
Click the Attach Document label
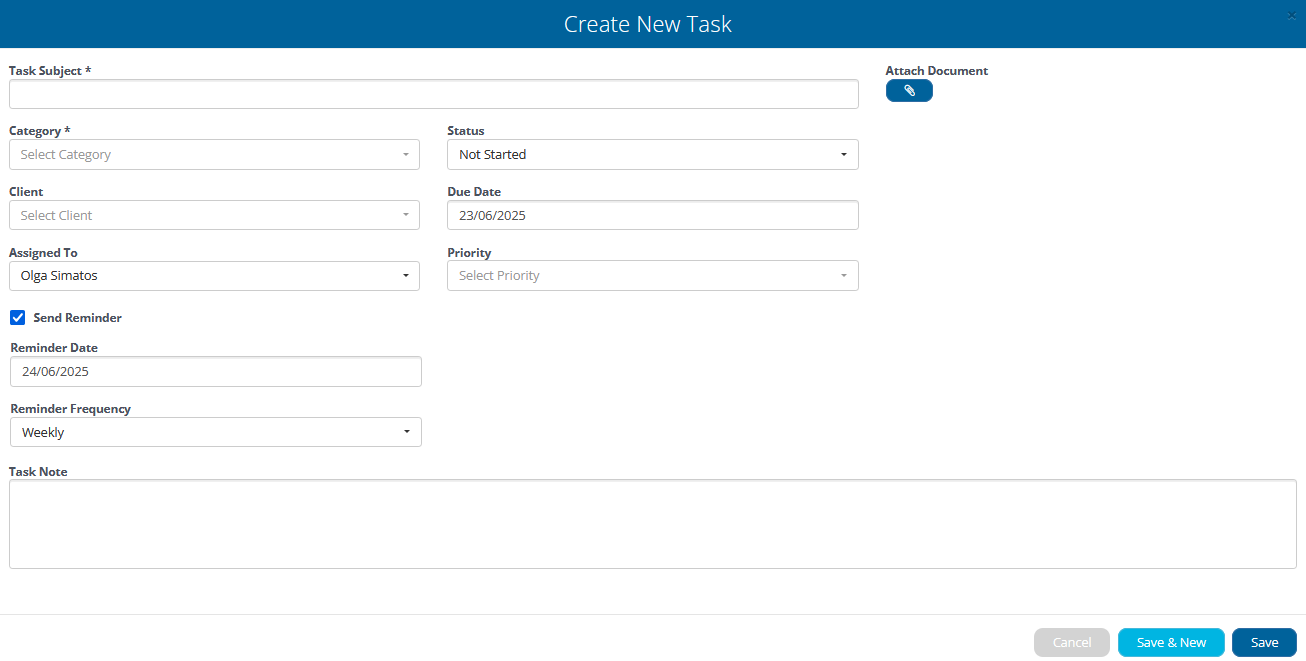tap(937, 71)
